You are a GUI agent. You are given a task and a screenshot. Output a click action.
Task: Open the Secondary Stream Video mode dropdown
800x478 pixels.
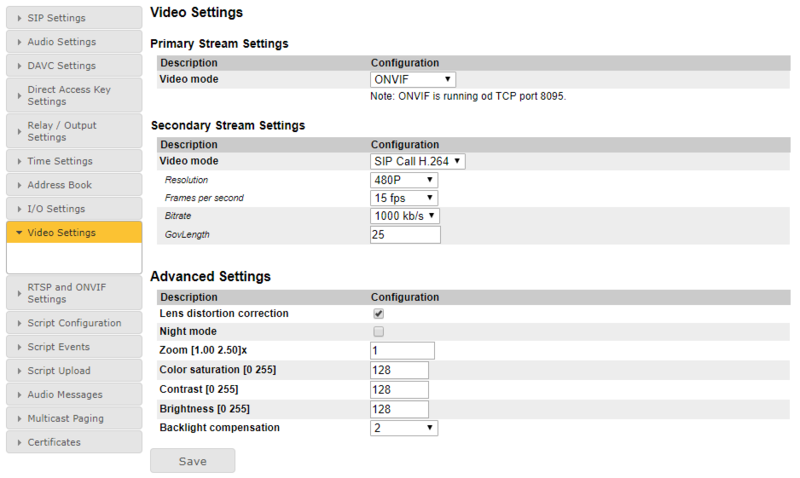point(418,161)
